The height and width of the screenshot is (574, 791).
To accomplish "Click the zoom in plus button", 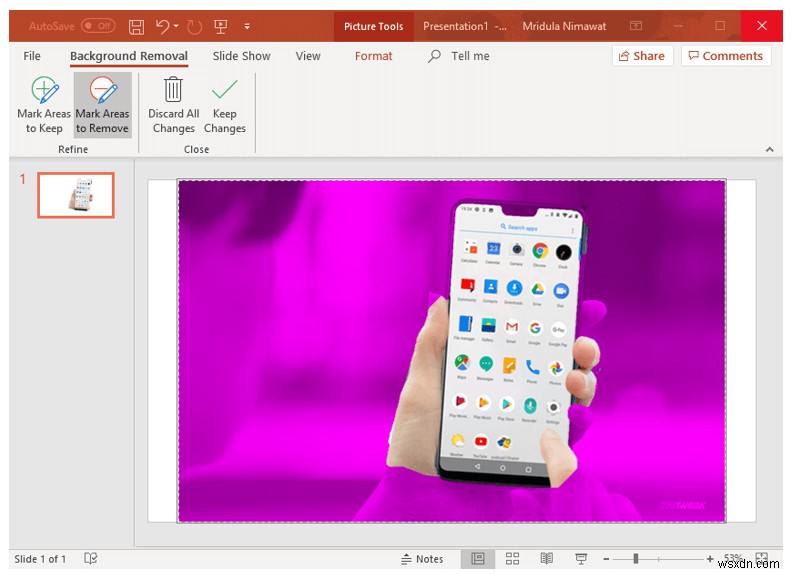I will tap(710, 559).
